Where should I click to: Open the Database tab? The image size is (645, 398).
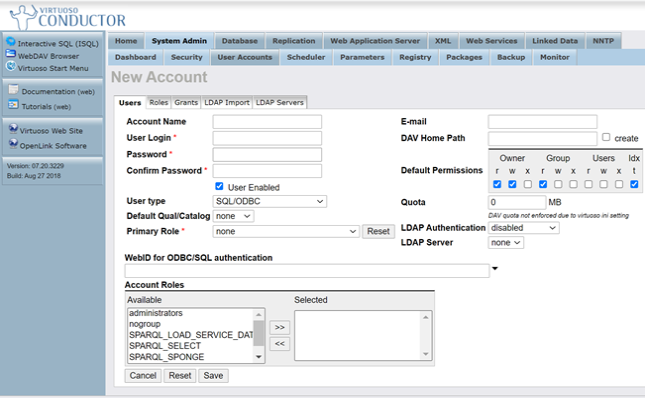[240, 41]
